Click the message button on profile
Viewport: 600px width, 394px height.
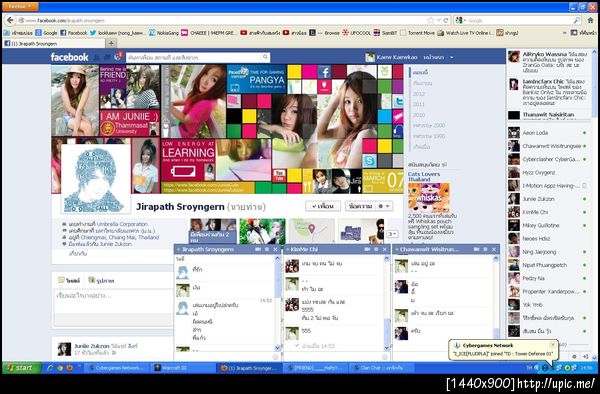pyautogui.click(x=361, y=206)
